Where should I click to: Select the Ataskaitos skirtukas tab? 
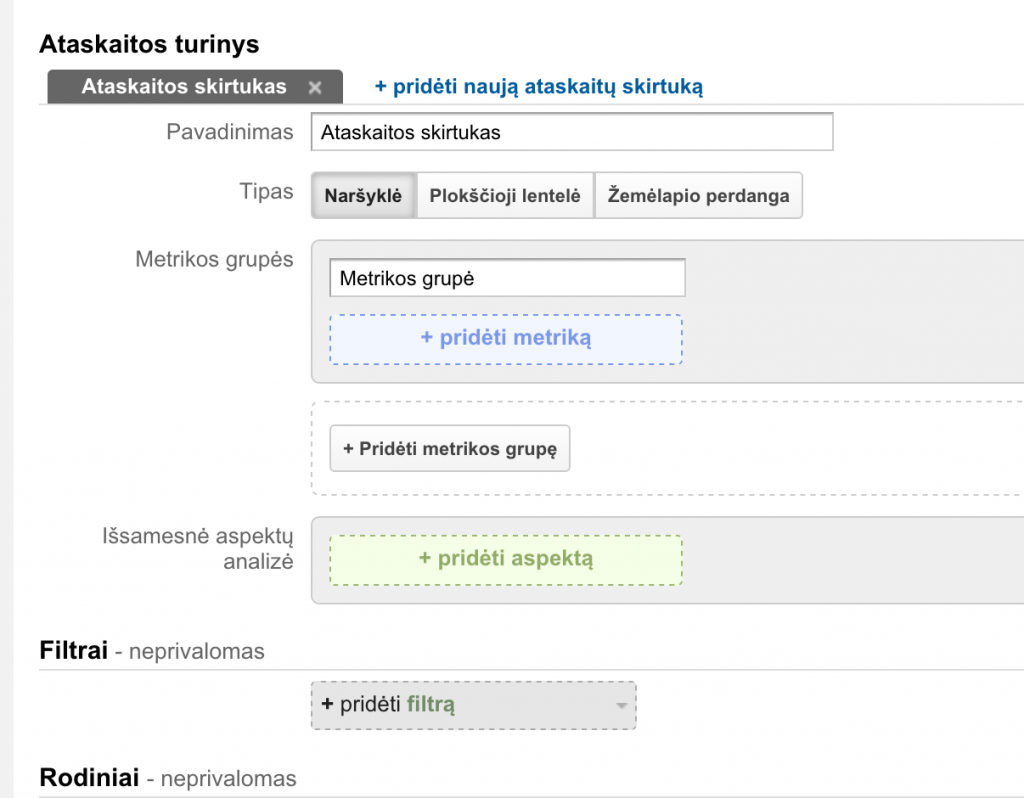coord(183,87)
